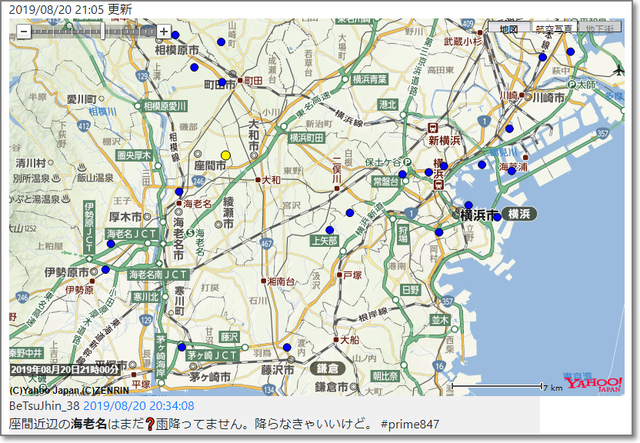Click the #prime847 hashtag in tweet
Viewport: 640px width, 443px height.
tap(409, 424)
